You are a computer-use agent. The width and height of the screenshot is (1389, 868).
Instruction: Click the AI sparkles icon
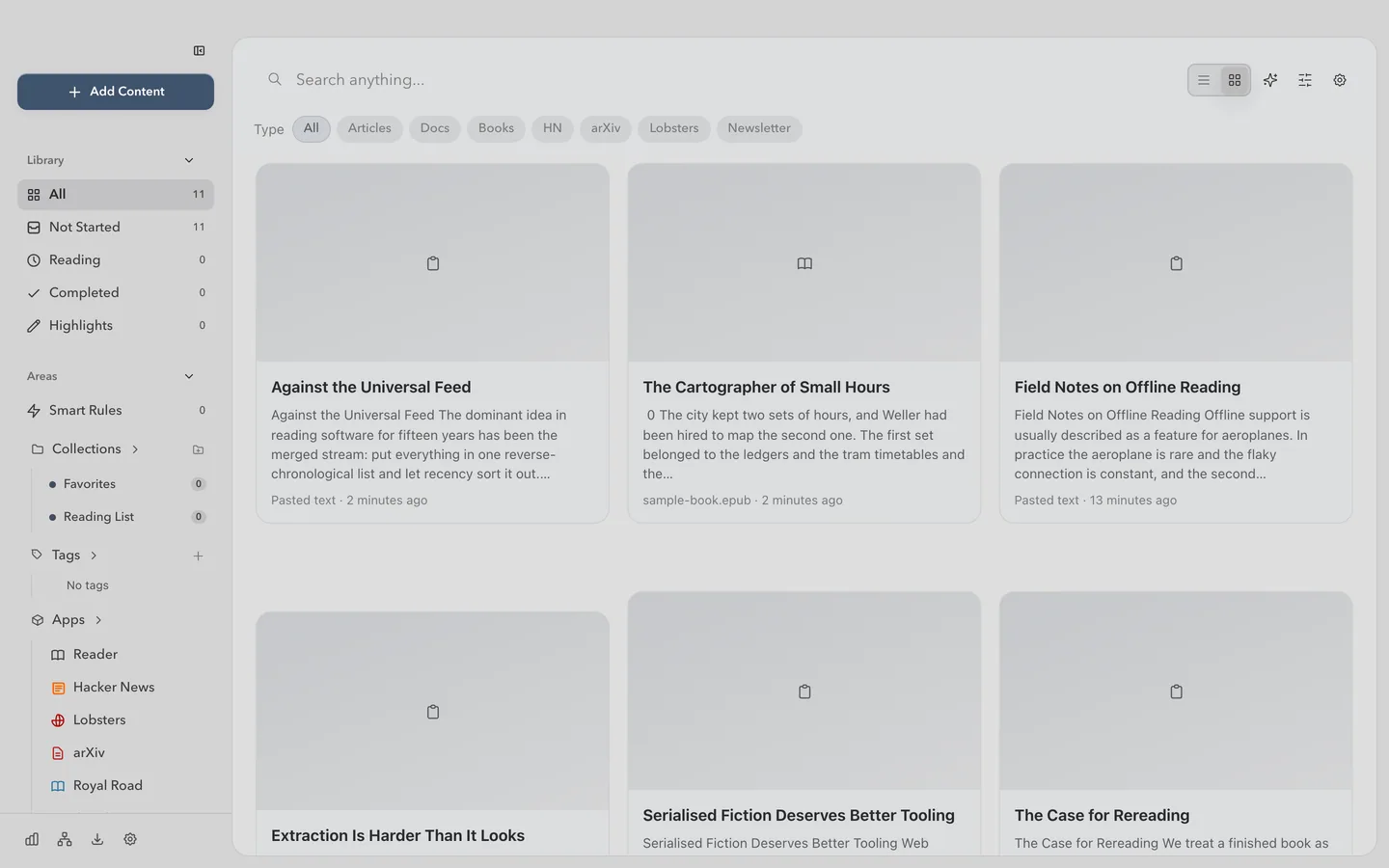click(x=1270, y=80)
